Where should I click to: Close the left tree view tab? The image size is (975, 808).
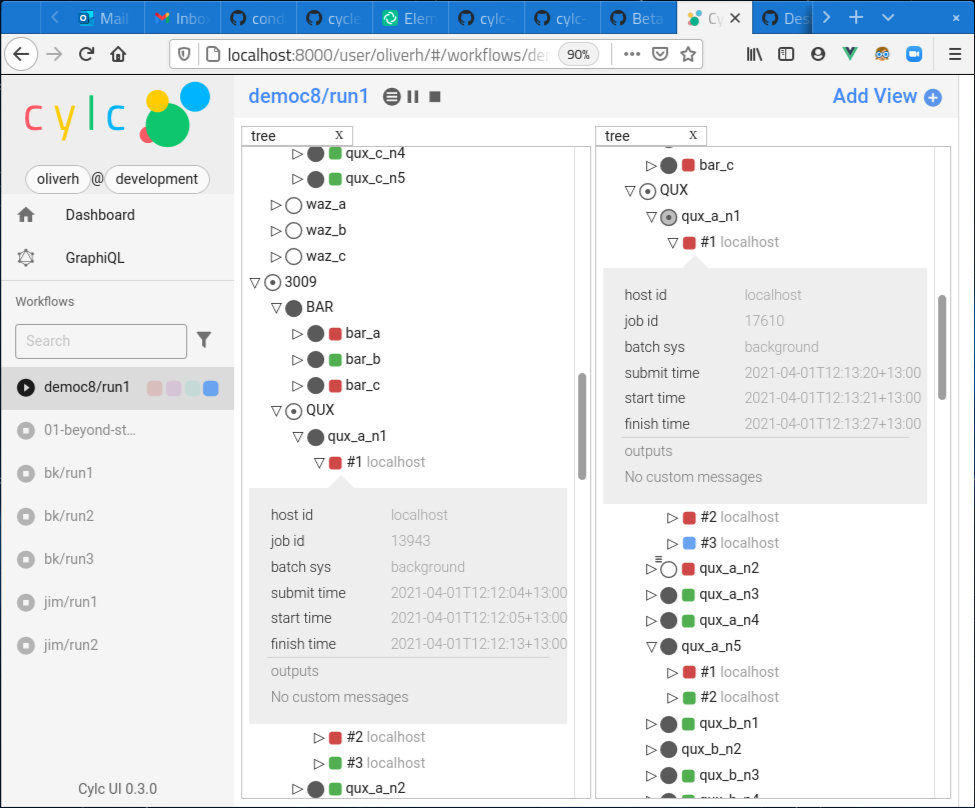(x=339, y=135)
